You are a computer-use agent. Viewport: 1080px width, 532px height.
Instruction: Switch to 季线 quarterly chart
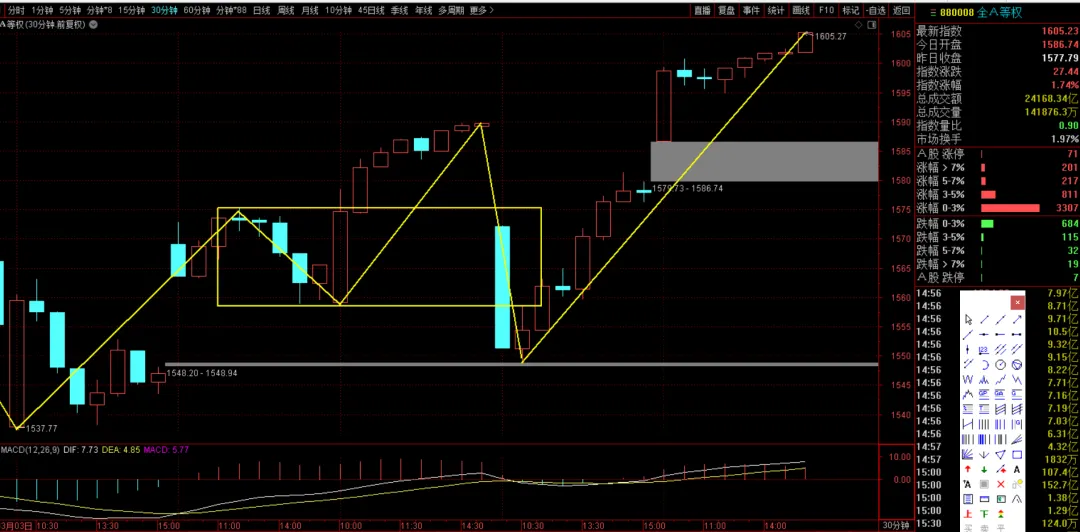point(399,10)
